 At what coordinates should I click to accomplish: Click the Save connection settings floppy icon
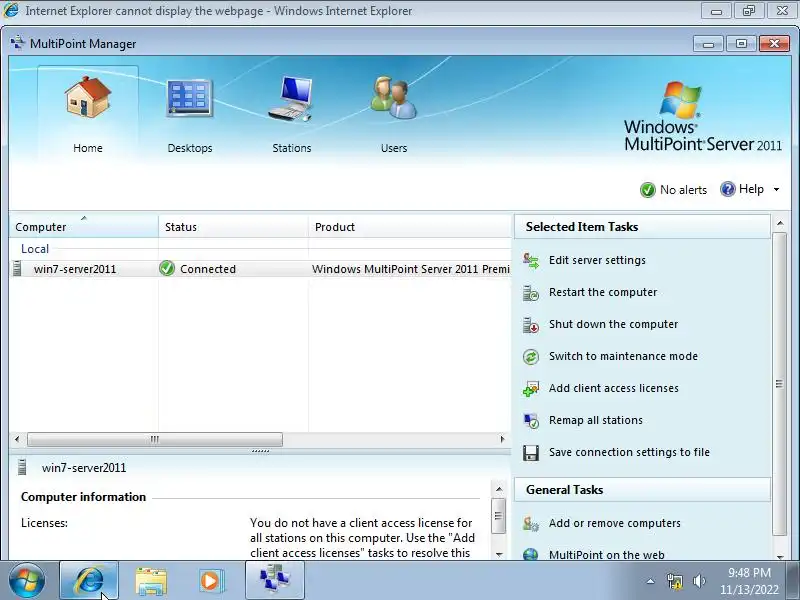[x=531, y=453]
